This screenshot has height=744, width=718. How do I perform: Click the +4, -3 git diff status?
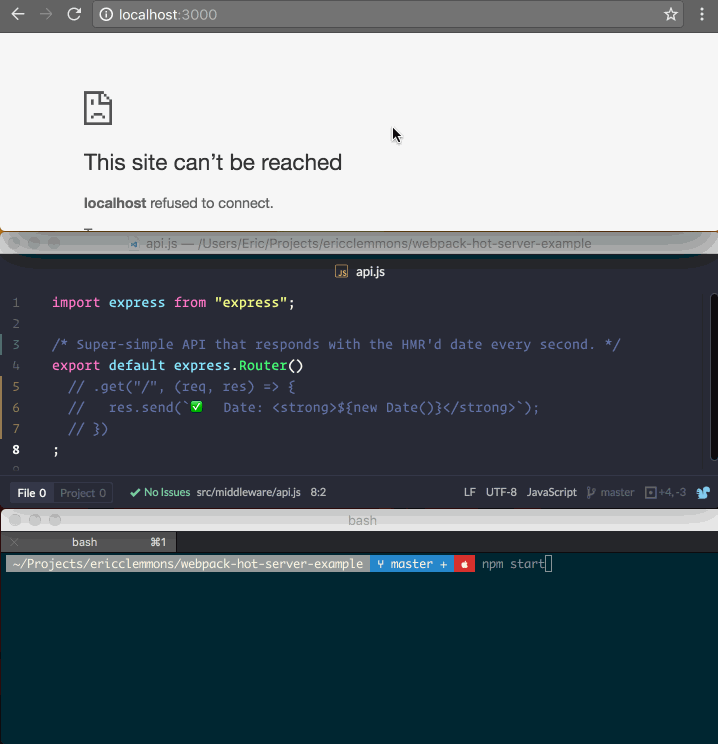coord(665,493)
